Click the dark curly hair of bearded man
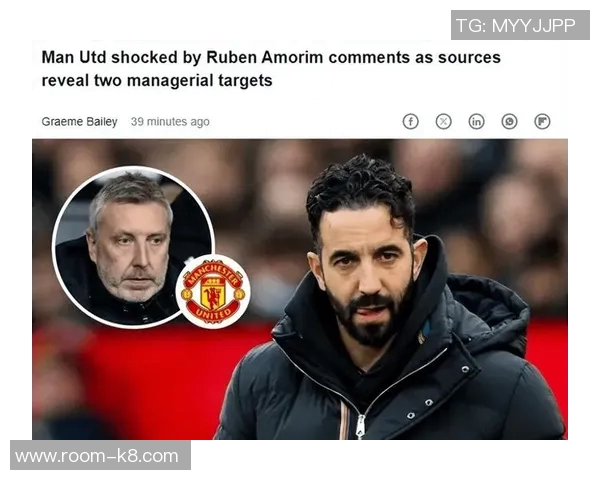The width and height of the screenshot is (600, 480). [x=360, y=189]
